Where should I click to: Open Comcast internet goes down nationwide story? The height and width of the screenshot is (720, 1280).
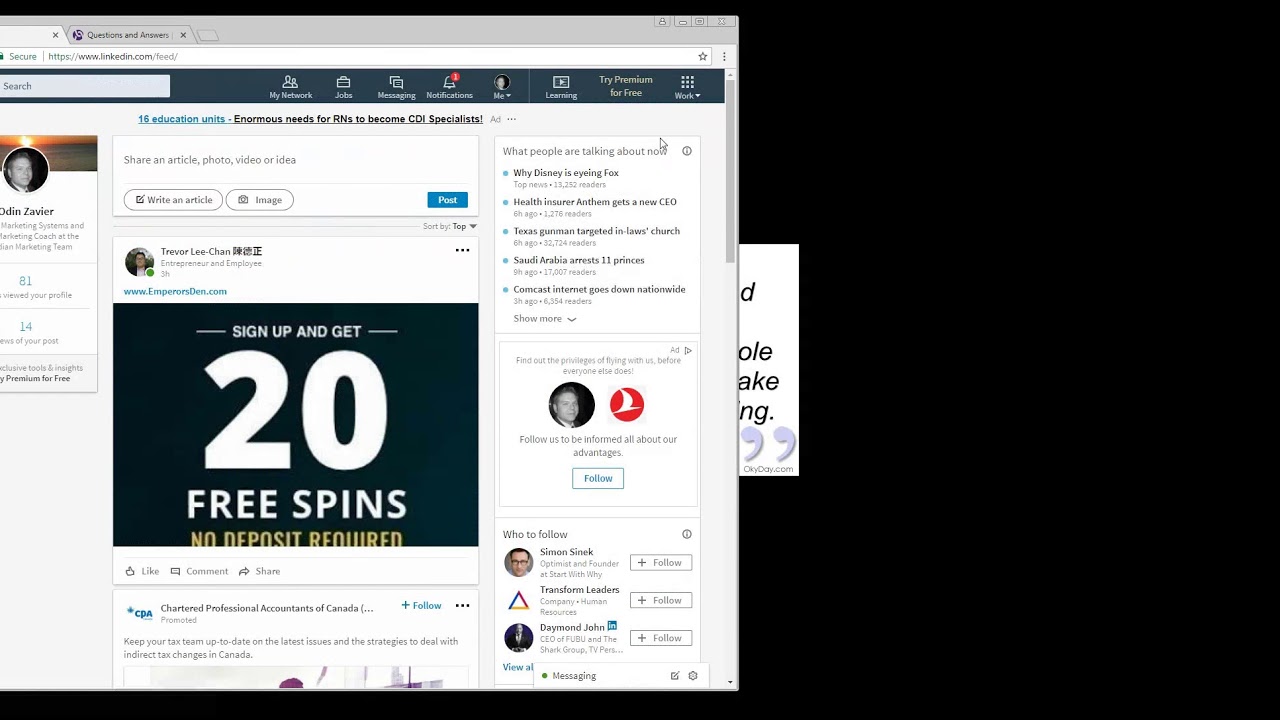599,289
